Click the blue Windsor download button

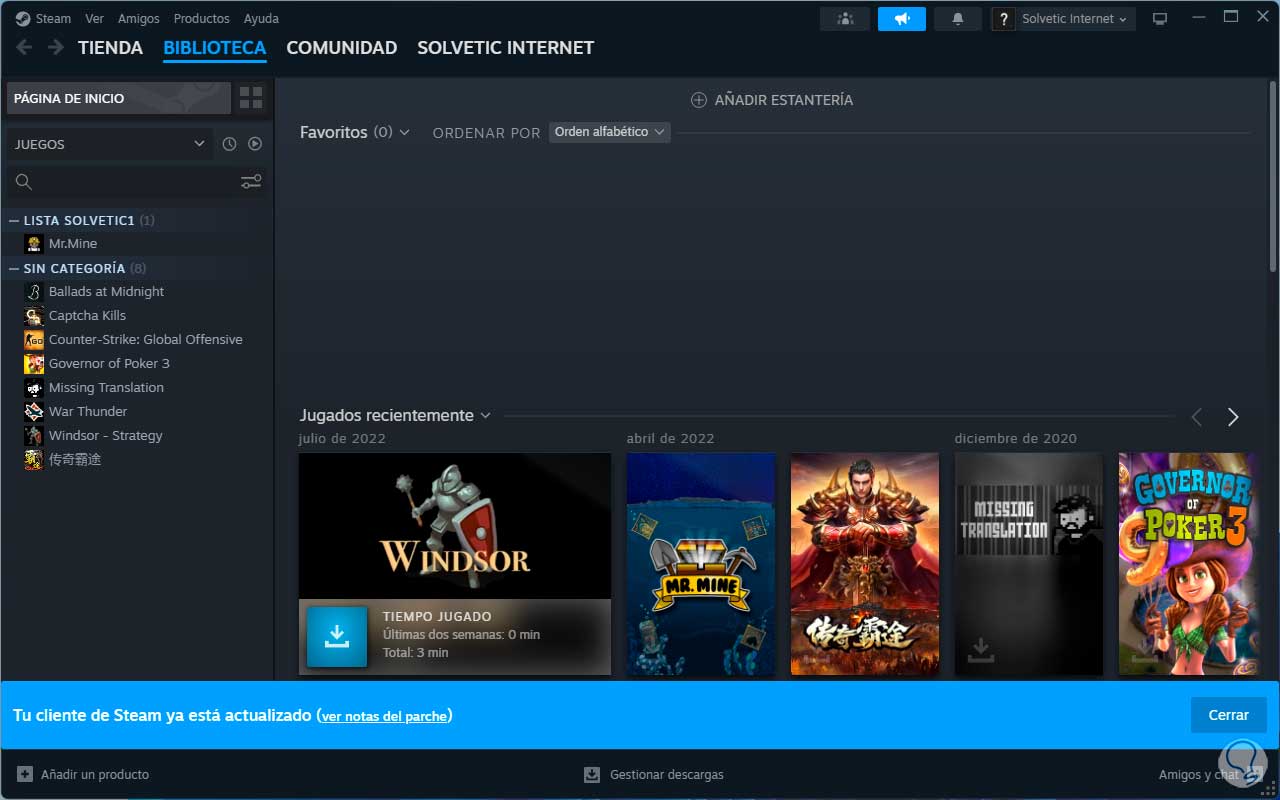(337, 636)
